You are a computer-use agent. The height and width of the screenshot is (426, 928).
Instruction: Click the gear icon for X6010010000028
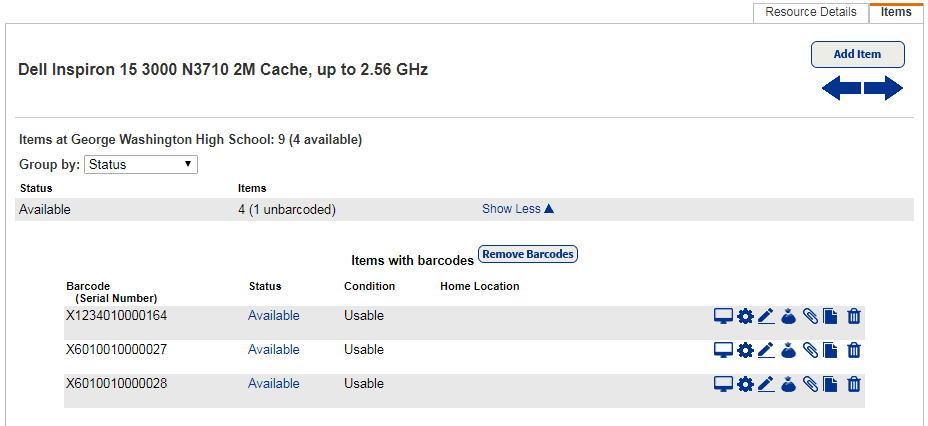pyautogui.click(x=745, y=384)
